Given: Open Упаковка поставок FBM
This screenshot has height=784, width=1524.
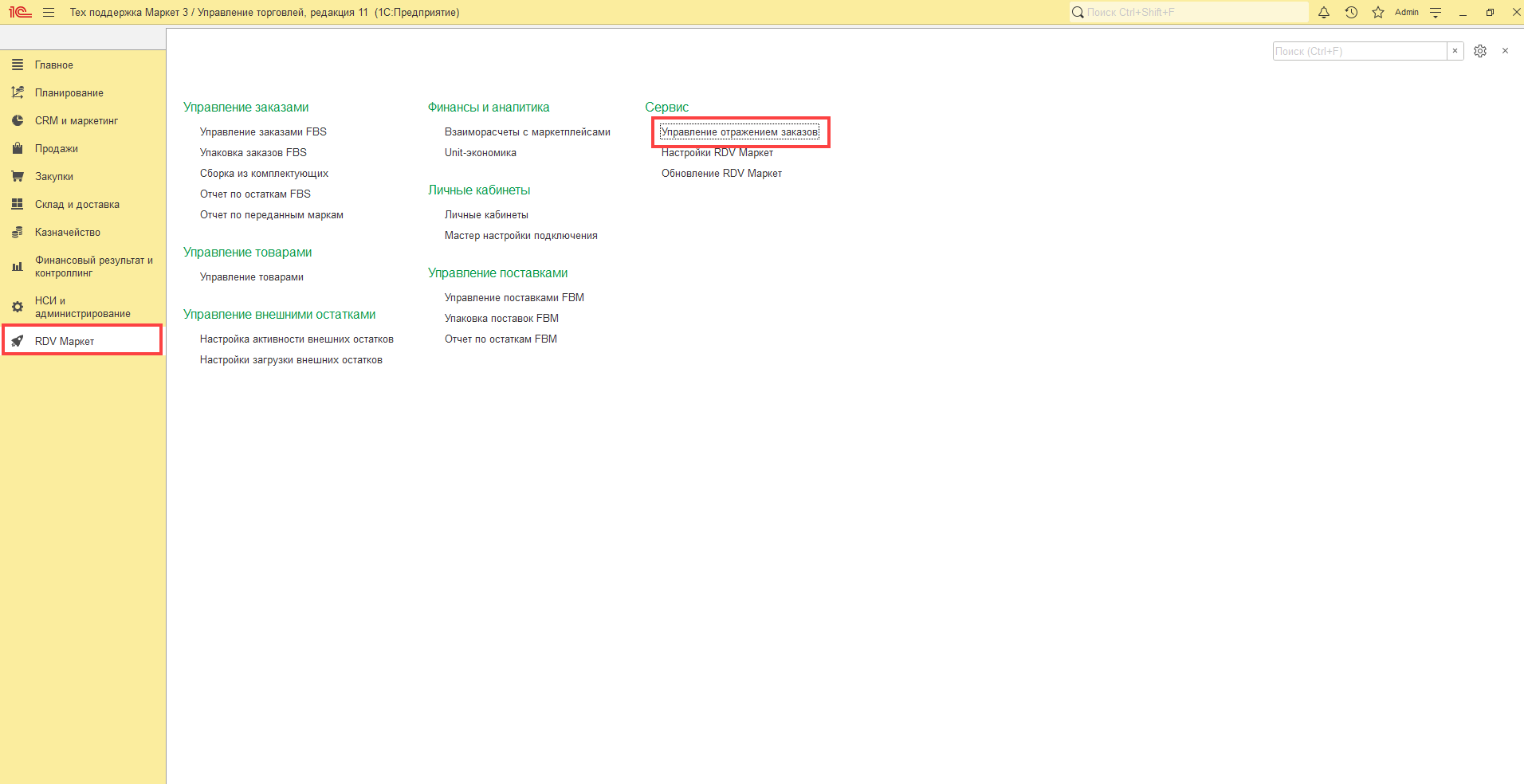Looking at the screenshot, I should tap(501, 319).
